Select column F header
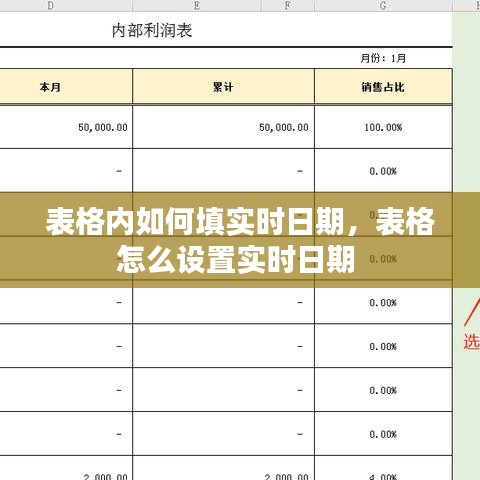 click(x=288, y=5)
